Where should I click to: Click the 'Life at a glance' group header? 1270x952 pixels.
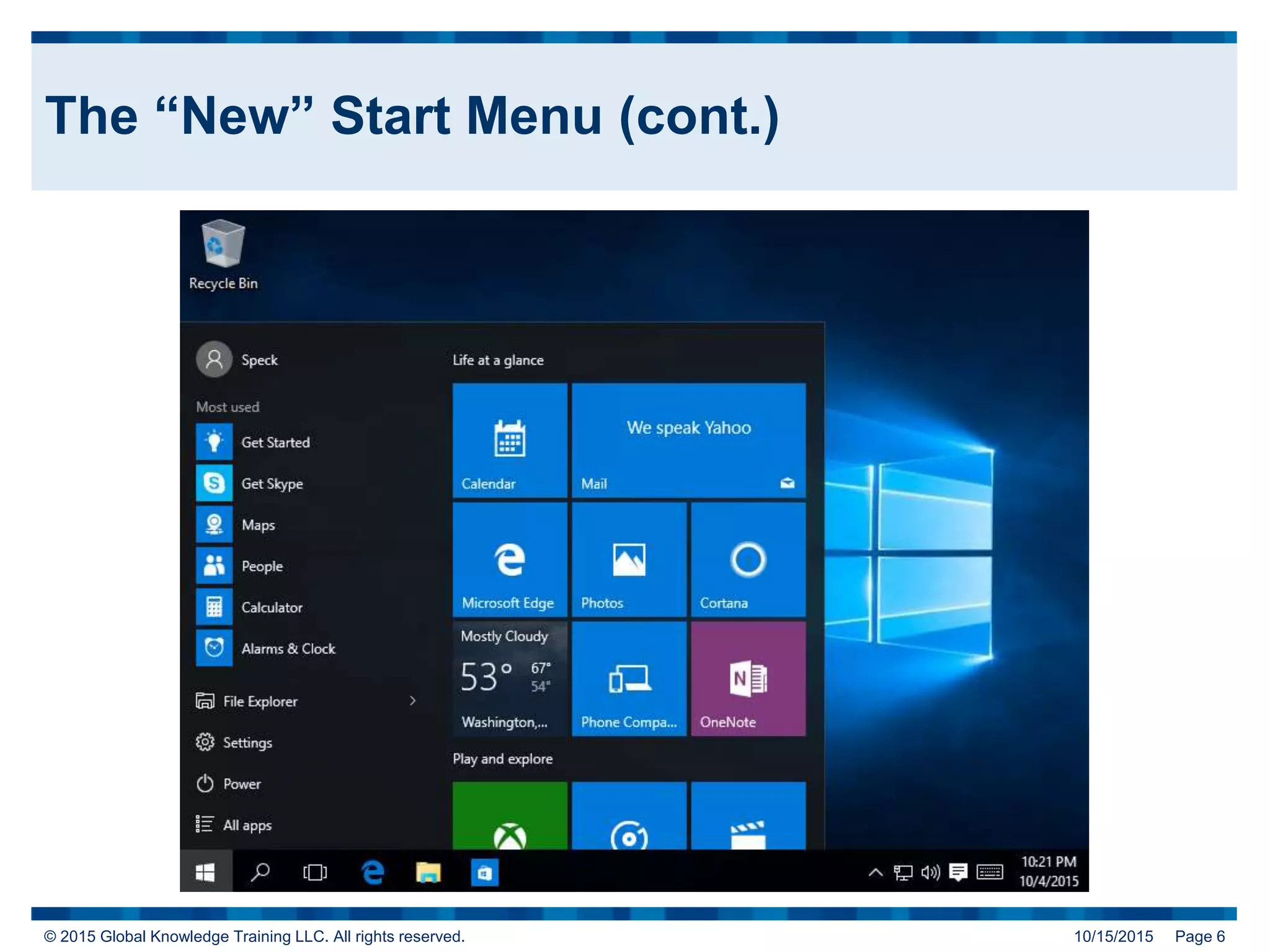pos(498,360)
